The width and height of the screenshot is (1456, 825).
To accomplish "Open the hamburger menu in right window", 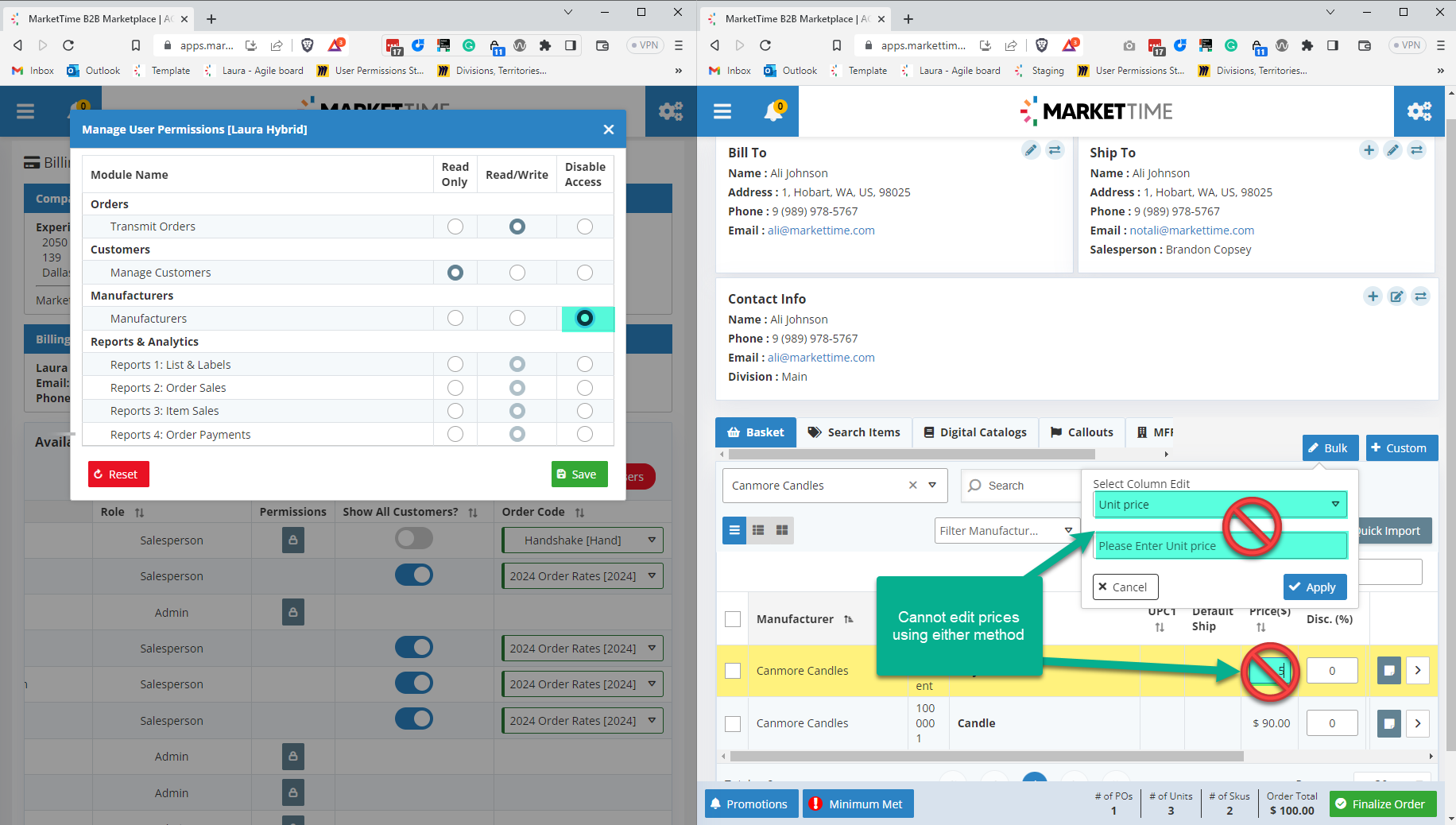I will (x=722, y=111).
